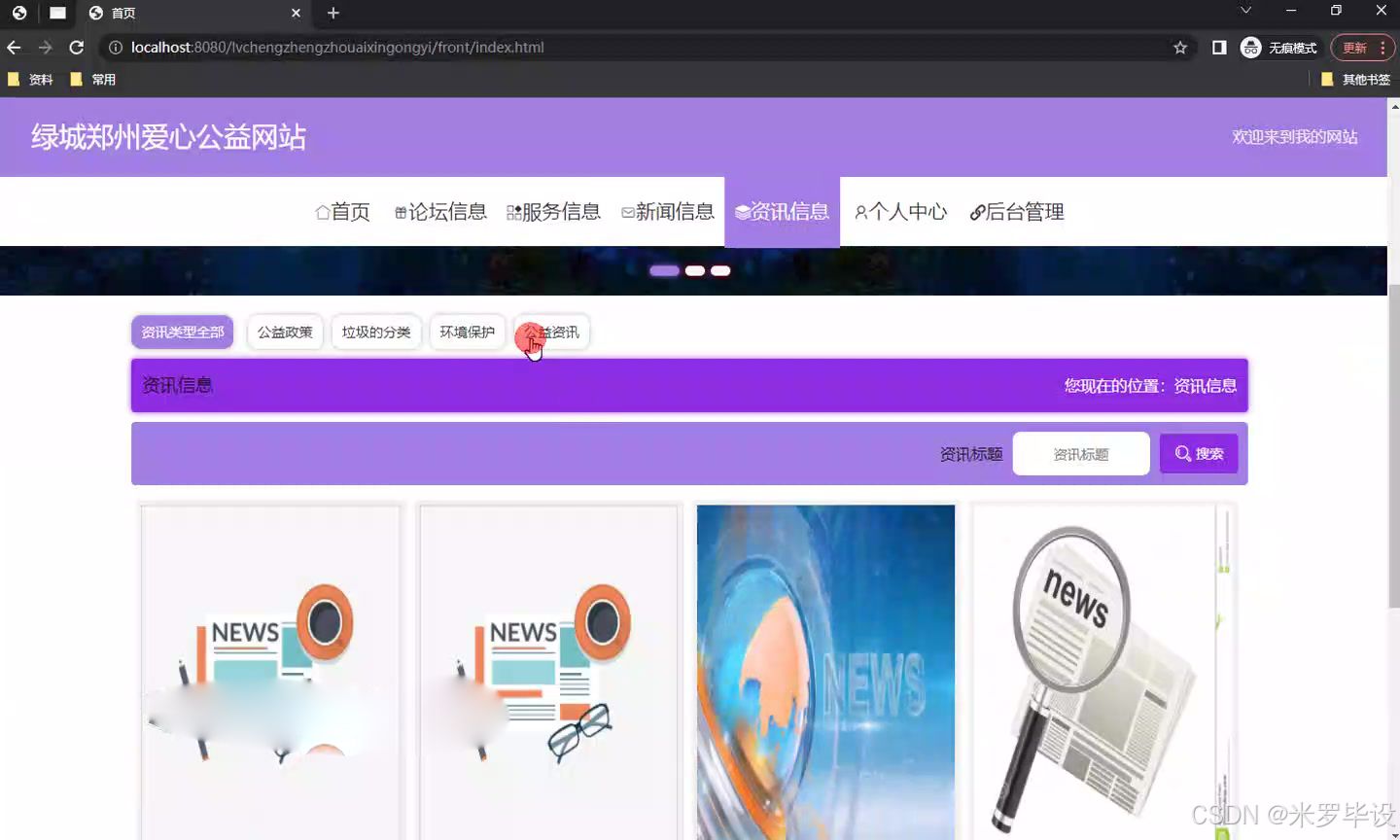Select the second carousel indicator dot
This screenshot has height=840, width=1400.
(x=693, y=270)
